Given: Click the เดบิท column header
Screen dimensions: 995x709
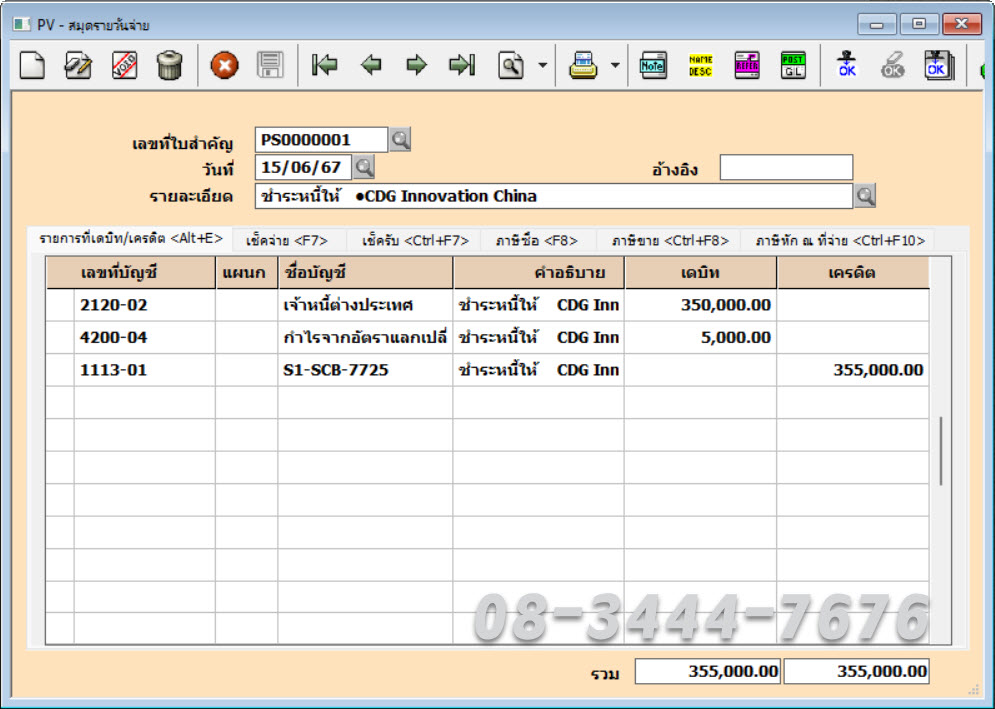Looking at the screenshot, I should click(701, 273).
